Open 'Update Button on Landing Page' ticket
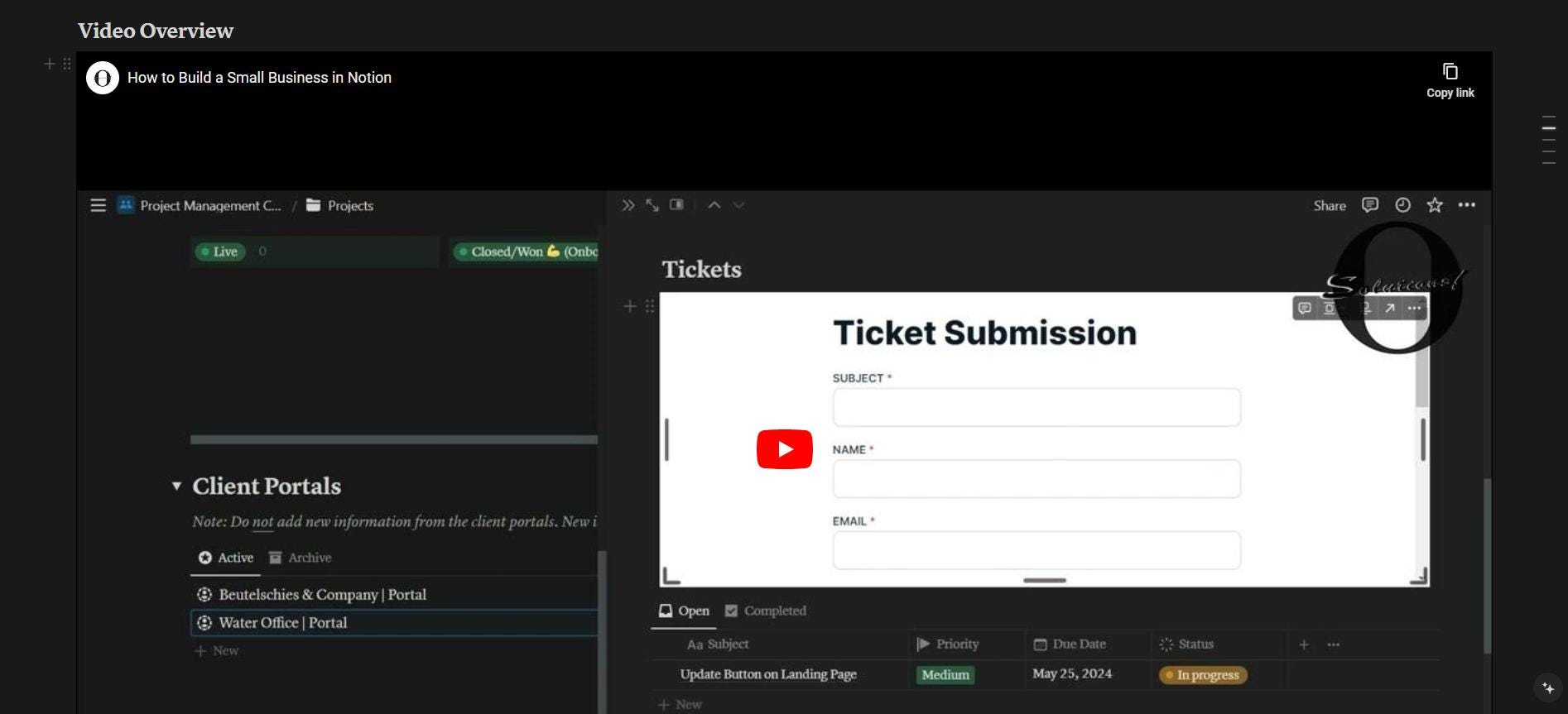The height and width of the screenshot is (714, 1568). [768, 674]
